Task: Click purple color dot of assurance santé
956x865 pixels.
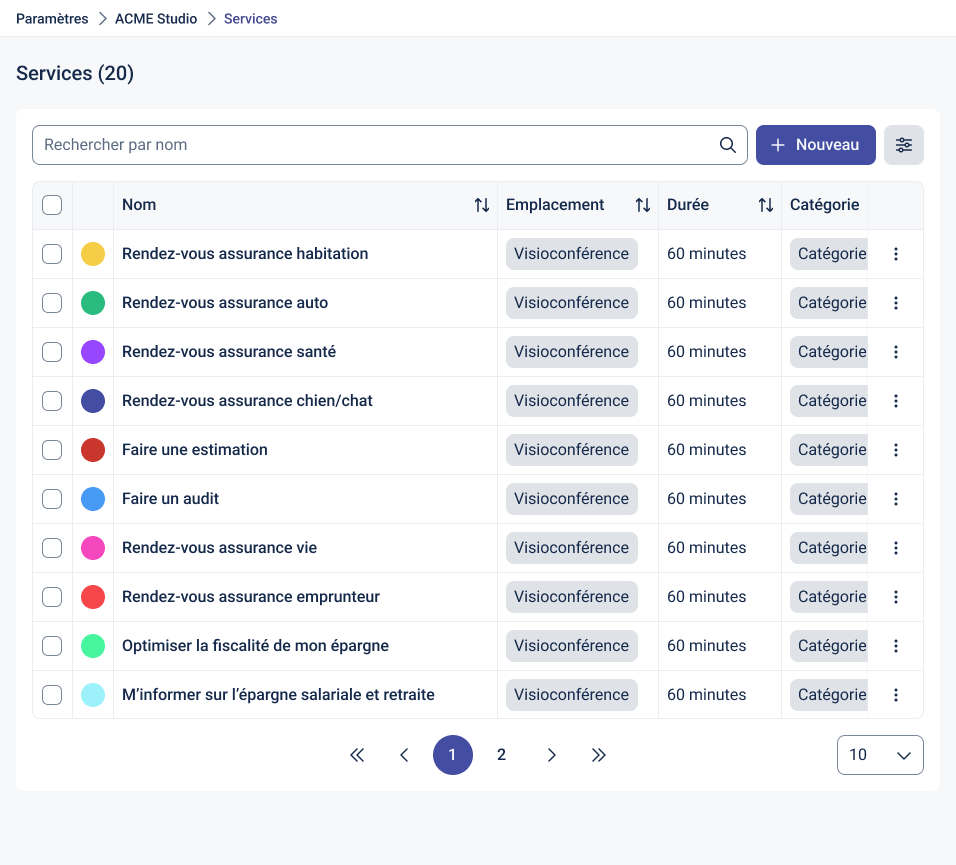Action: 93,352
